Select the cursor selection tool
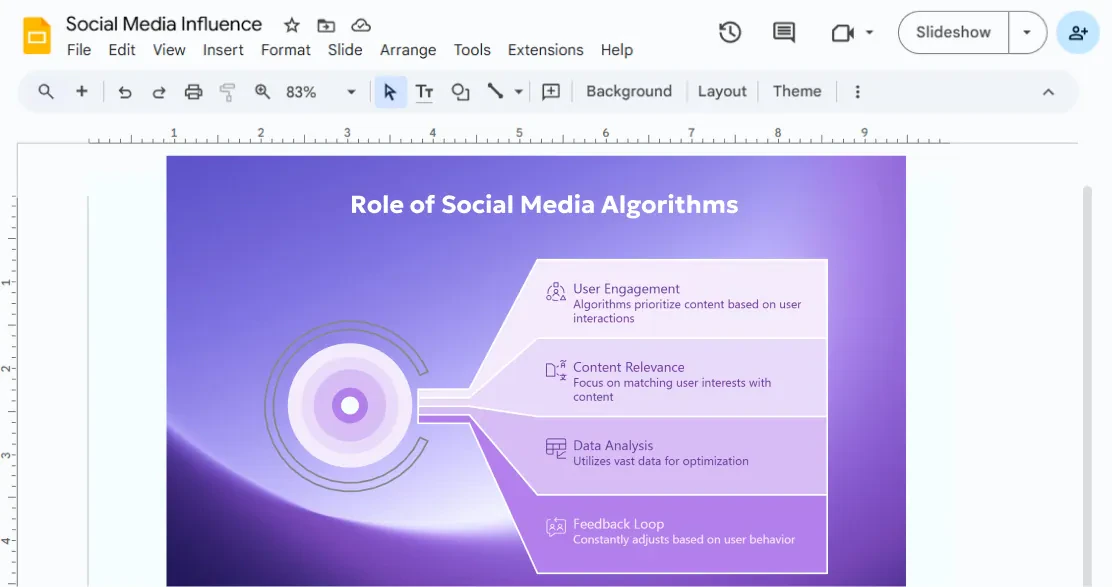This screenshot has width=1112, height=587. (x=391, y=91)
